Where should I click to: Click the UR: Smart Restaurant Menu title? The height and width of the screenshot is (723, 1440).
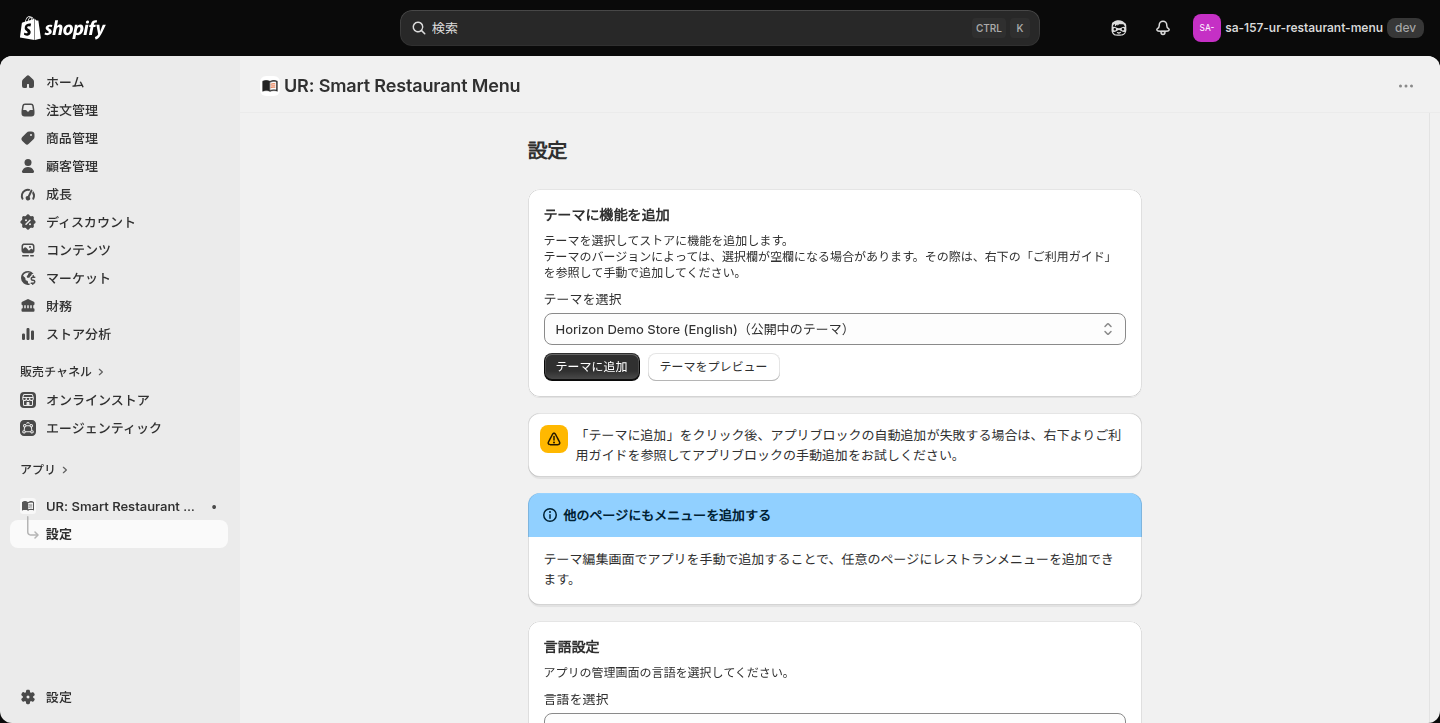coord(402,86)
